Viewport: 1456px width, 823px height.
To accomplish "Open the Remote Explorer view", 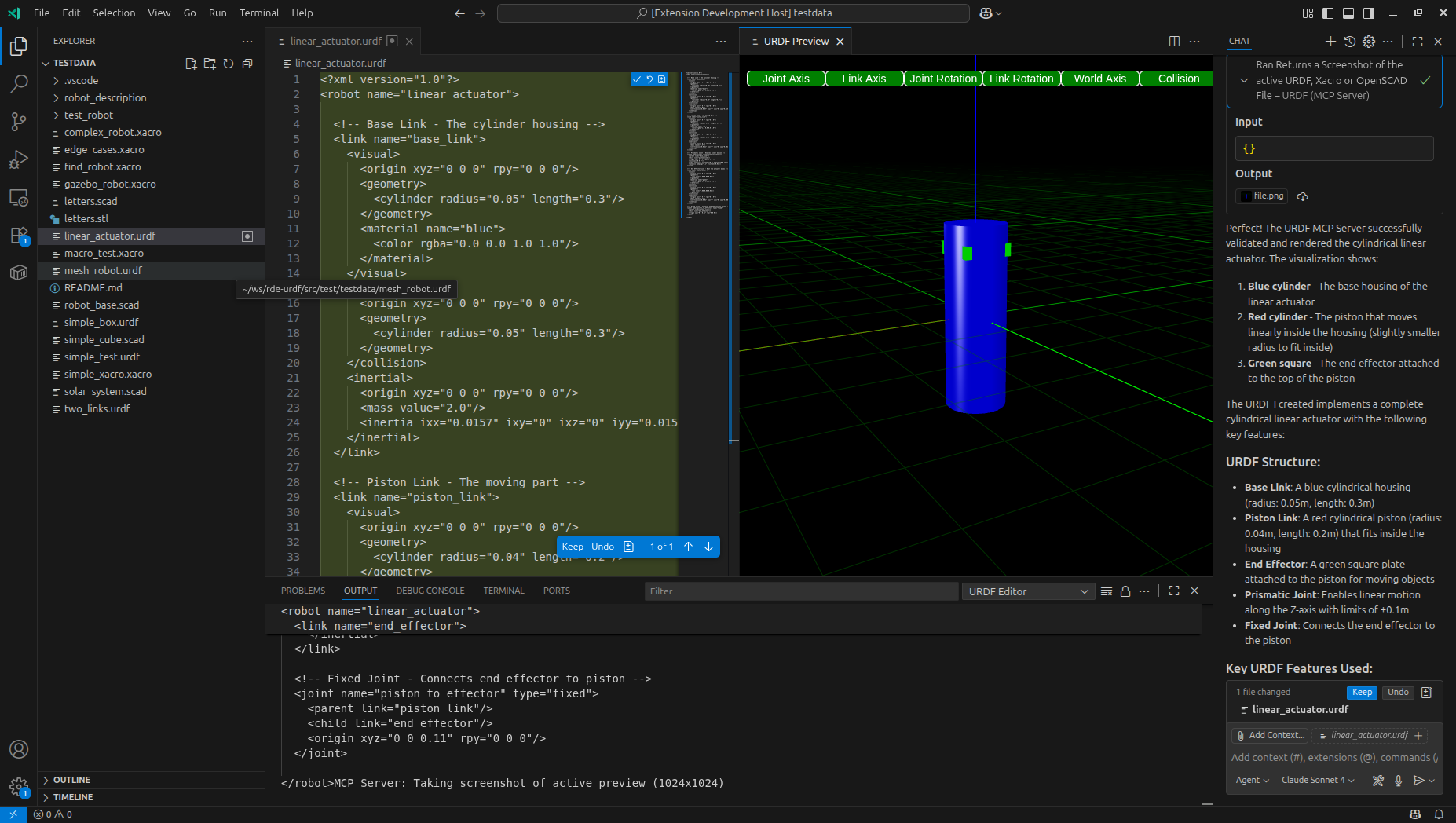I will pos(19,198).
